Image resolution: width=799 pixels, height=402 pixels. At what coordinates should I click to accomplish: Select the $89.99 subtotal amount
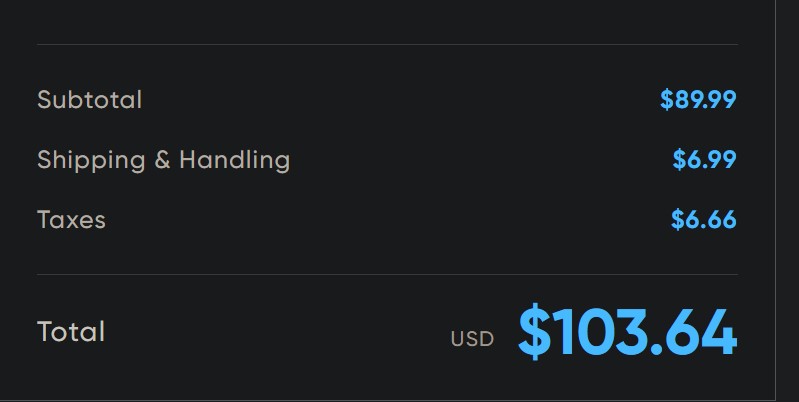click(x=698, y=99)
